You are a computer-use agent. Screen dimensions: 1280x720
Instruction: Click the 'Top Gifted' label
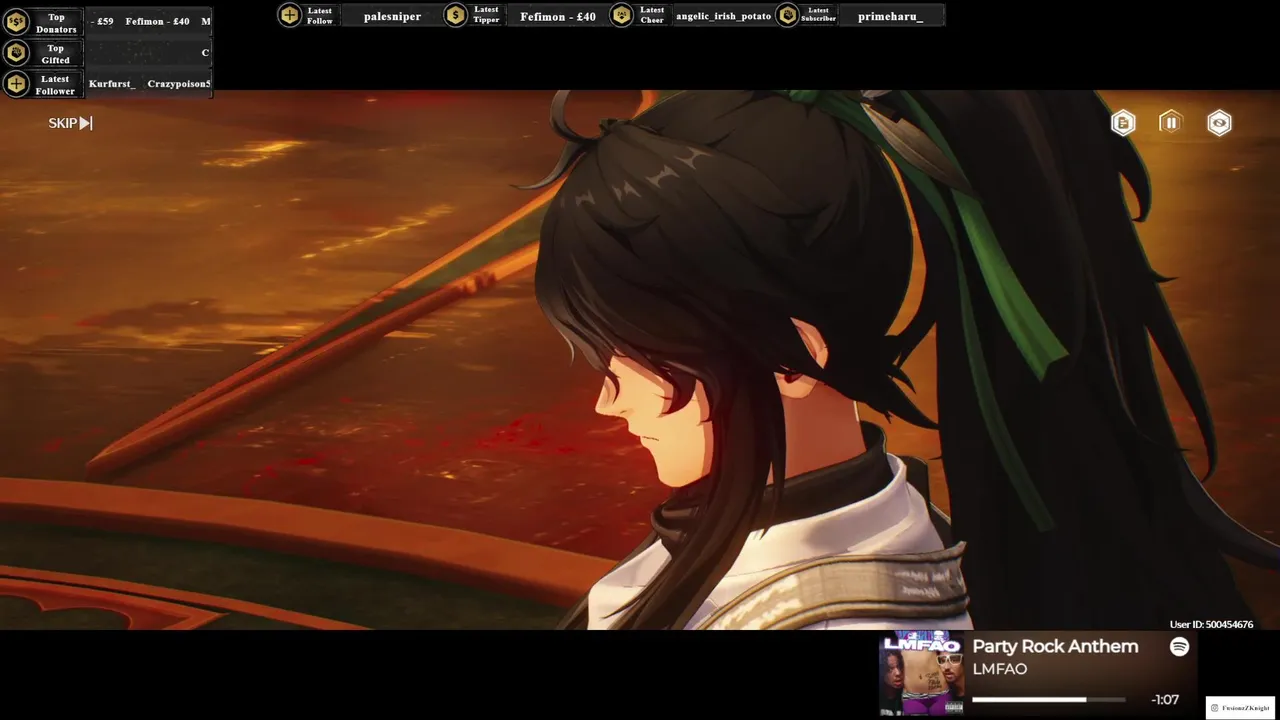(x=56, y=54)
